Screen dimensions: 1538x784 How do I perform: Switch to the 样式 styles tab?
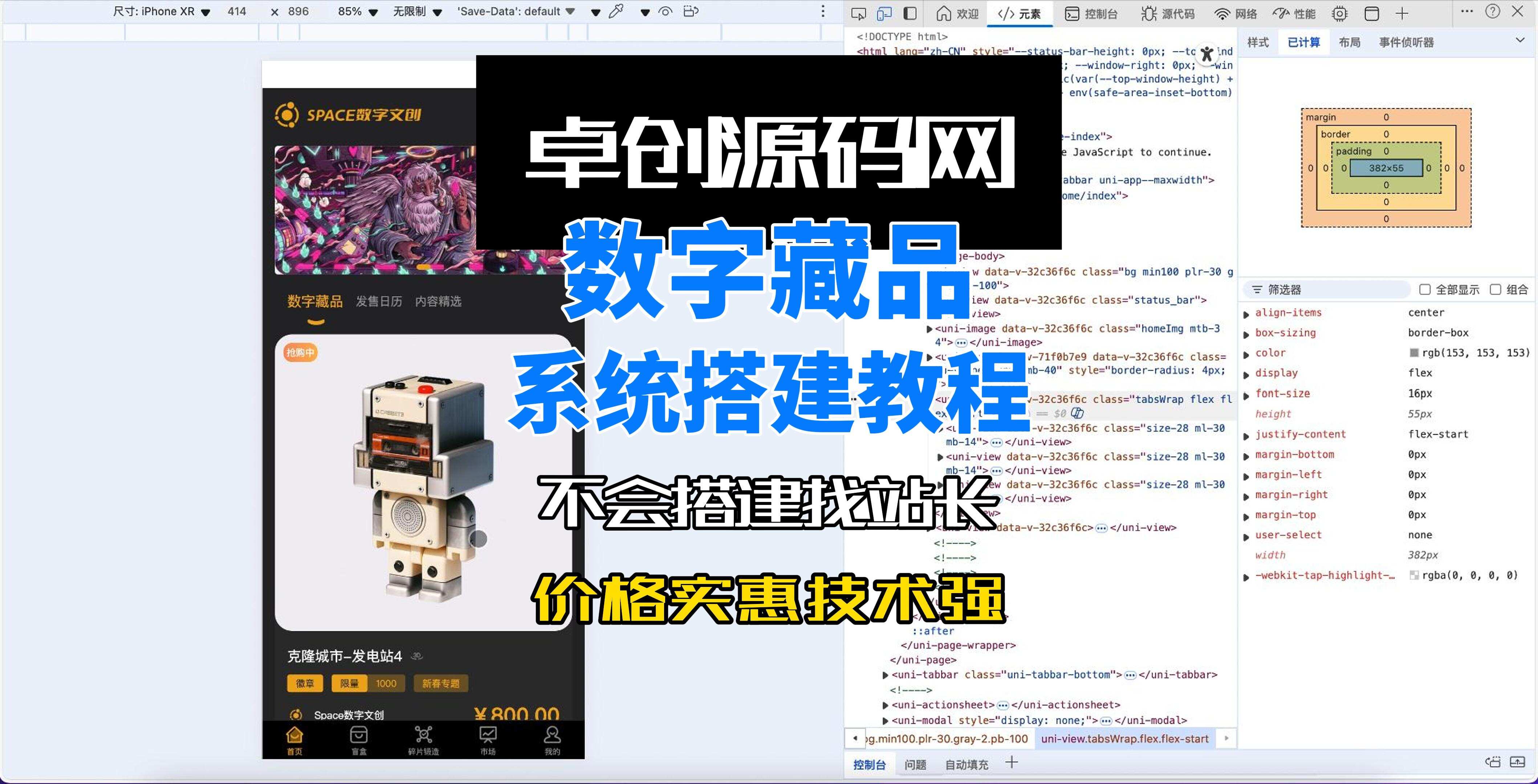[x=1258, y=42]
